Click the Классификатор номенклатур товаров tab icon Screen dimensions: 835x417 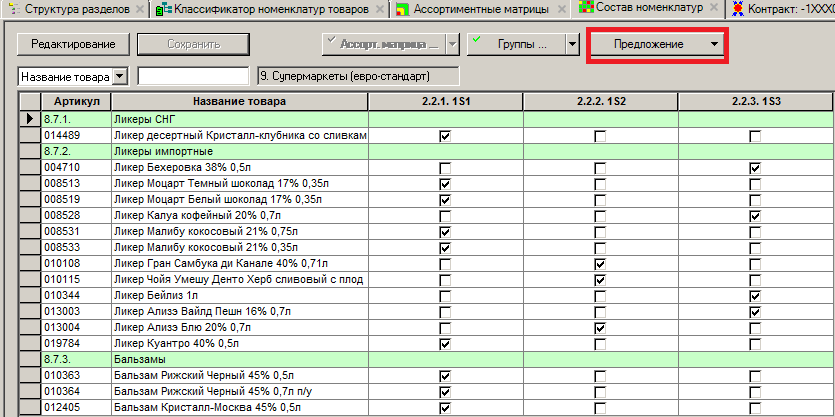click(x=165, y=9)
